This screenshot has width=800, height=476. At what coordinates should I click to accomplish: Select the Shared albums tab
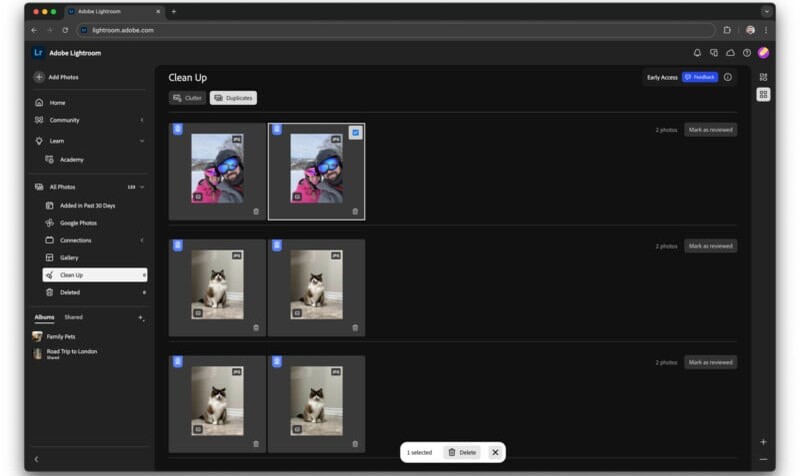[x=74, y=317]
